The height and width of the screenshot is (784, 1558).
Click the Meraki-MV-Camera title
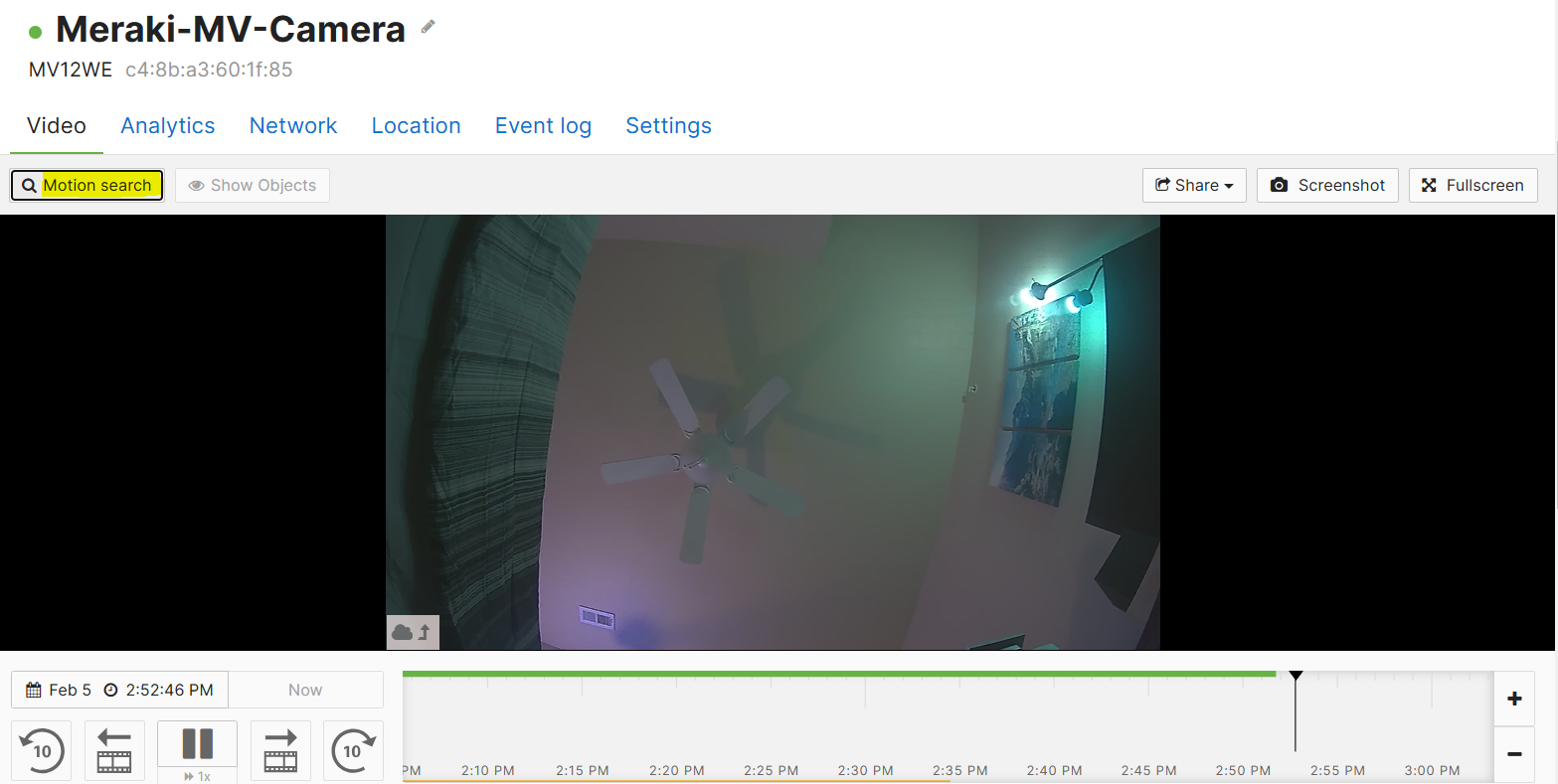[231, 29]
